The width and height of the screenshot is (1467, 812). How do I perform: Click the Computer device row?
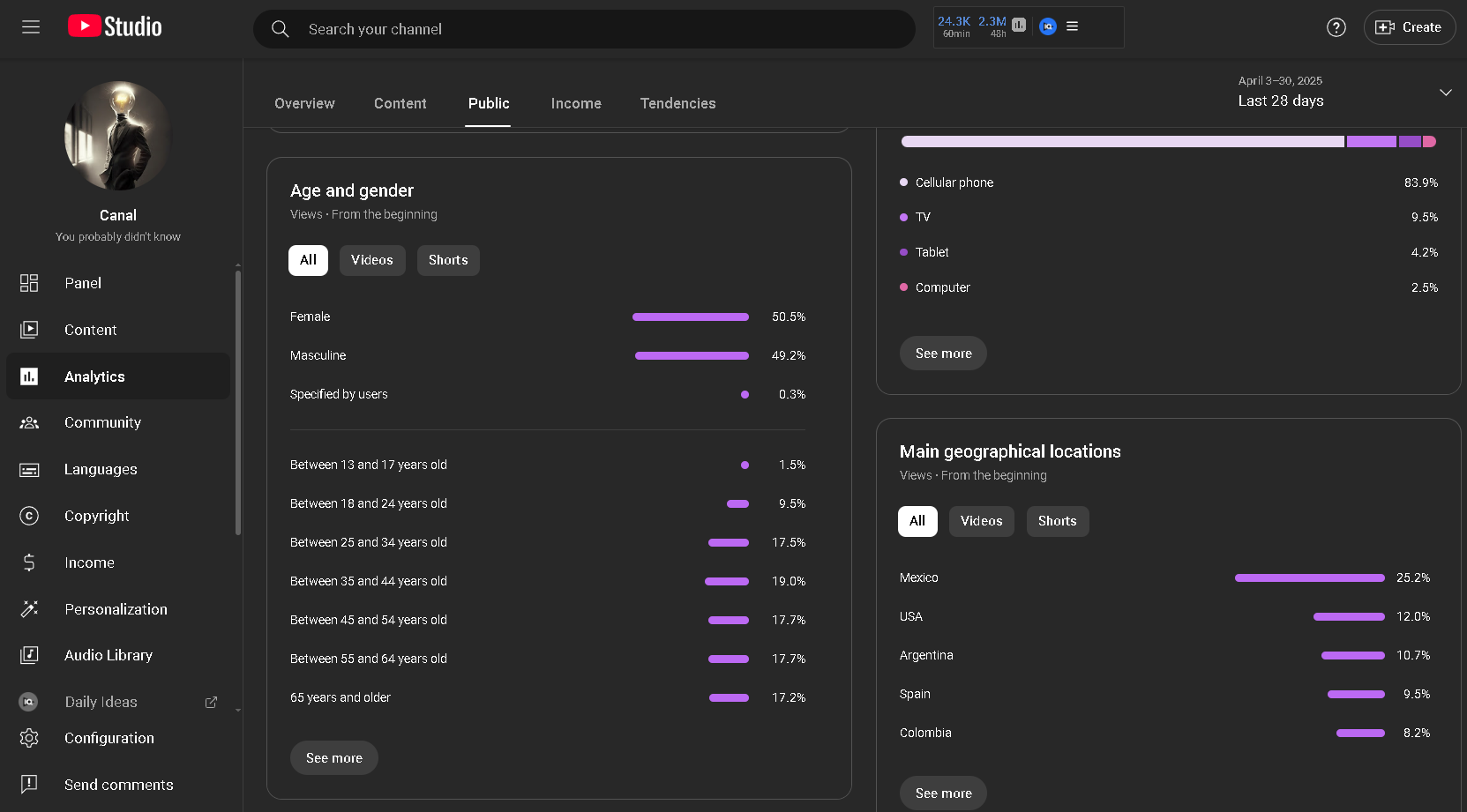1169,287
